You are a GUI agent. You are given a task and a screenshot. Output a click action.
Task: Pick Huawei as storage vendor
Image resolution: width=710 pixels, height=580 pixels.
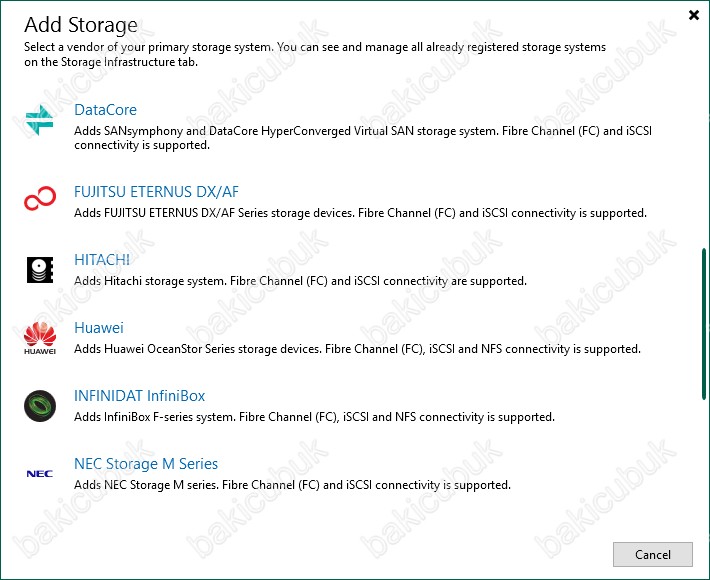pos(99,327)
